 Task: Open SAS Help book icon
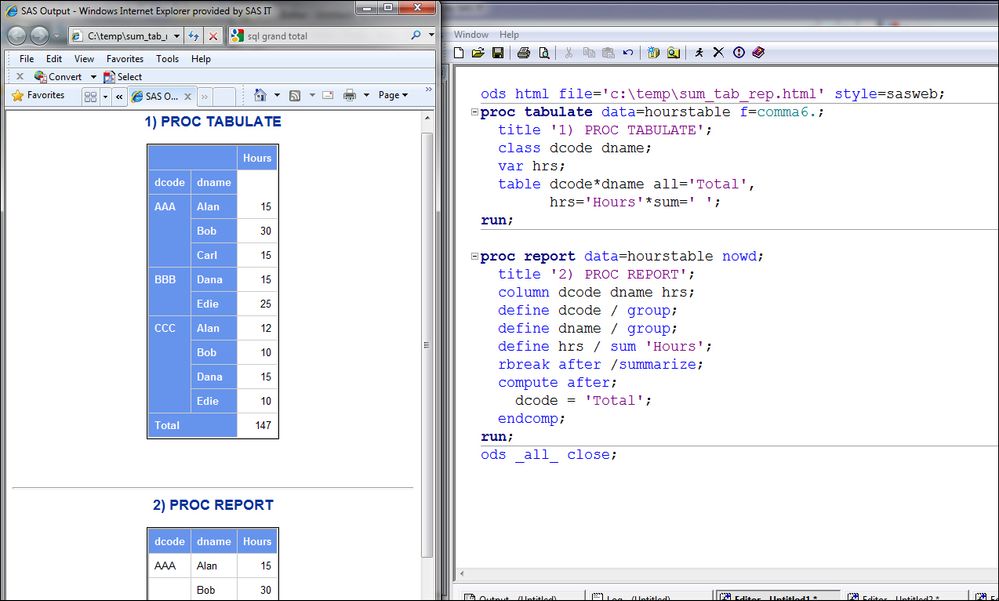pyautogui.click(x=758, y=53)
